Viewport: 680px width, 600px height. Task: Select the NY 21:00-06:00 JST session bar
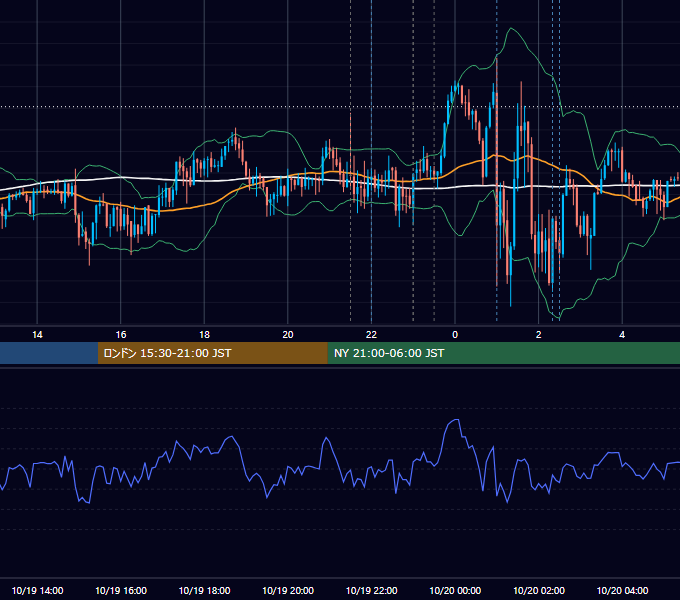(503, 353)
